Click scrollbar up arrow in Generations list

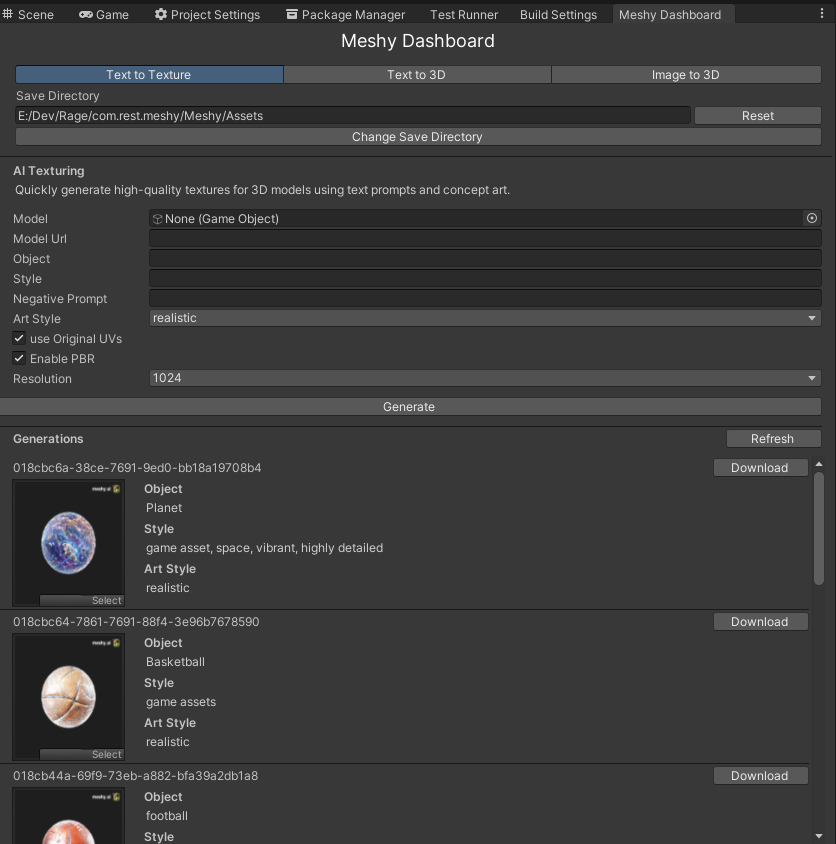pos(819,464)
